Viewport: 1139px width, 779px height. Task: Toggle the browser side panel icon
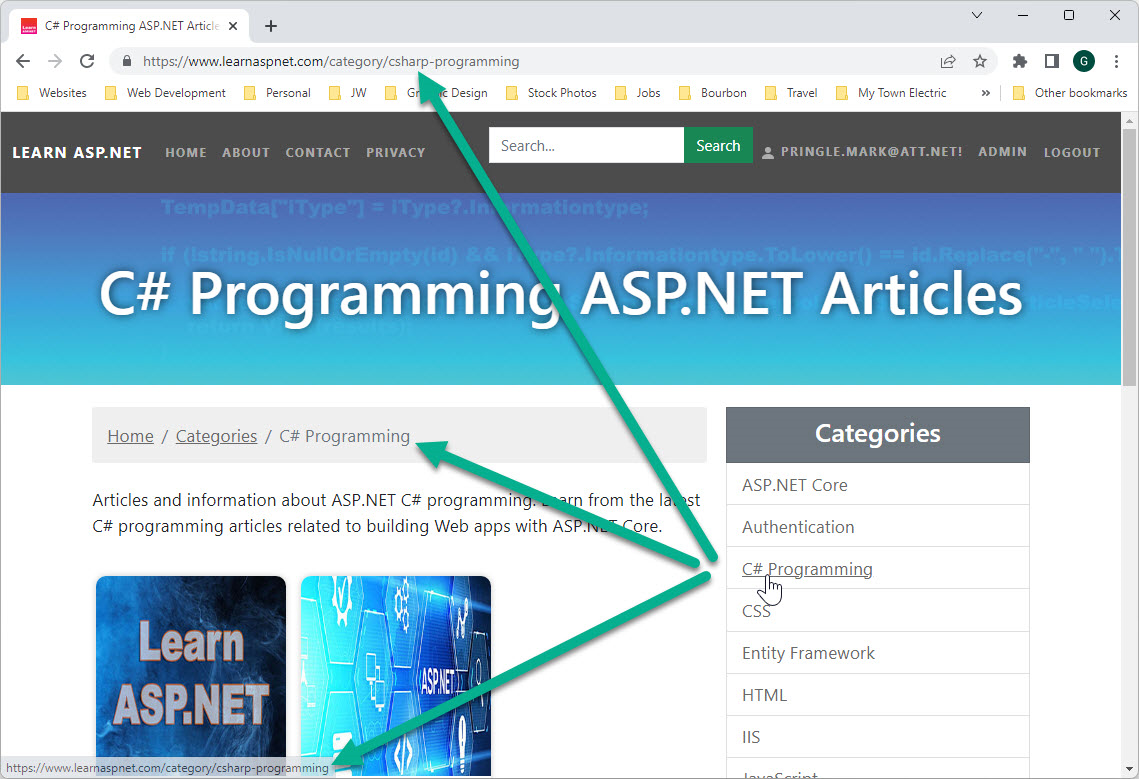pyautogui.click(x=1052, y=61)
